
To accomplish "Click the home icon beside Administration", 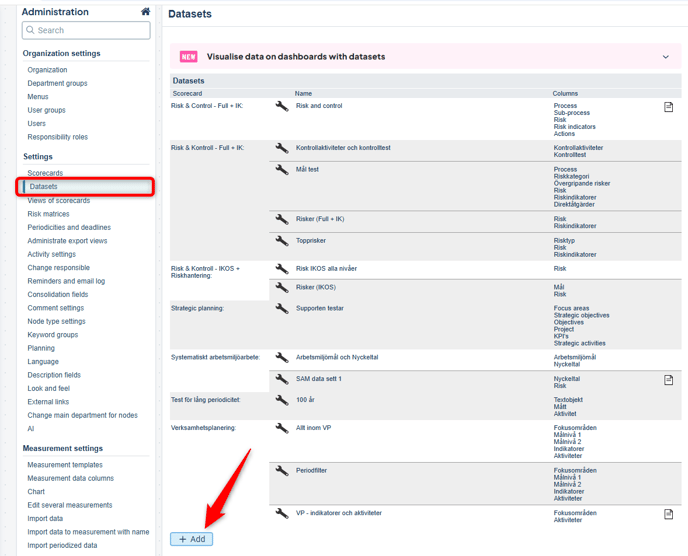I will pyautogui.click(x=145, y=12).
